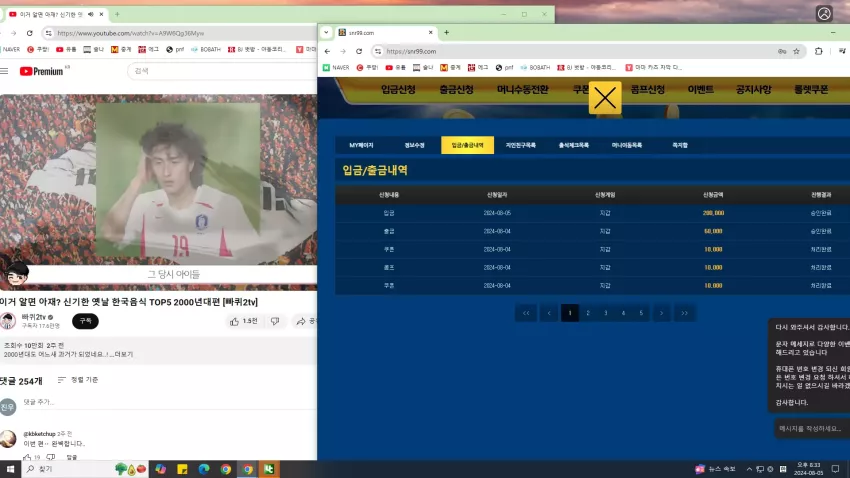Open the pnf bookmark in snr99 window

point(504,68)
